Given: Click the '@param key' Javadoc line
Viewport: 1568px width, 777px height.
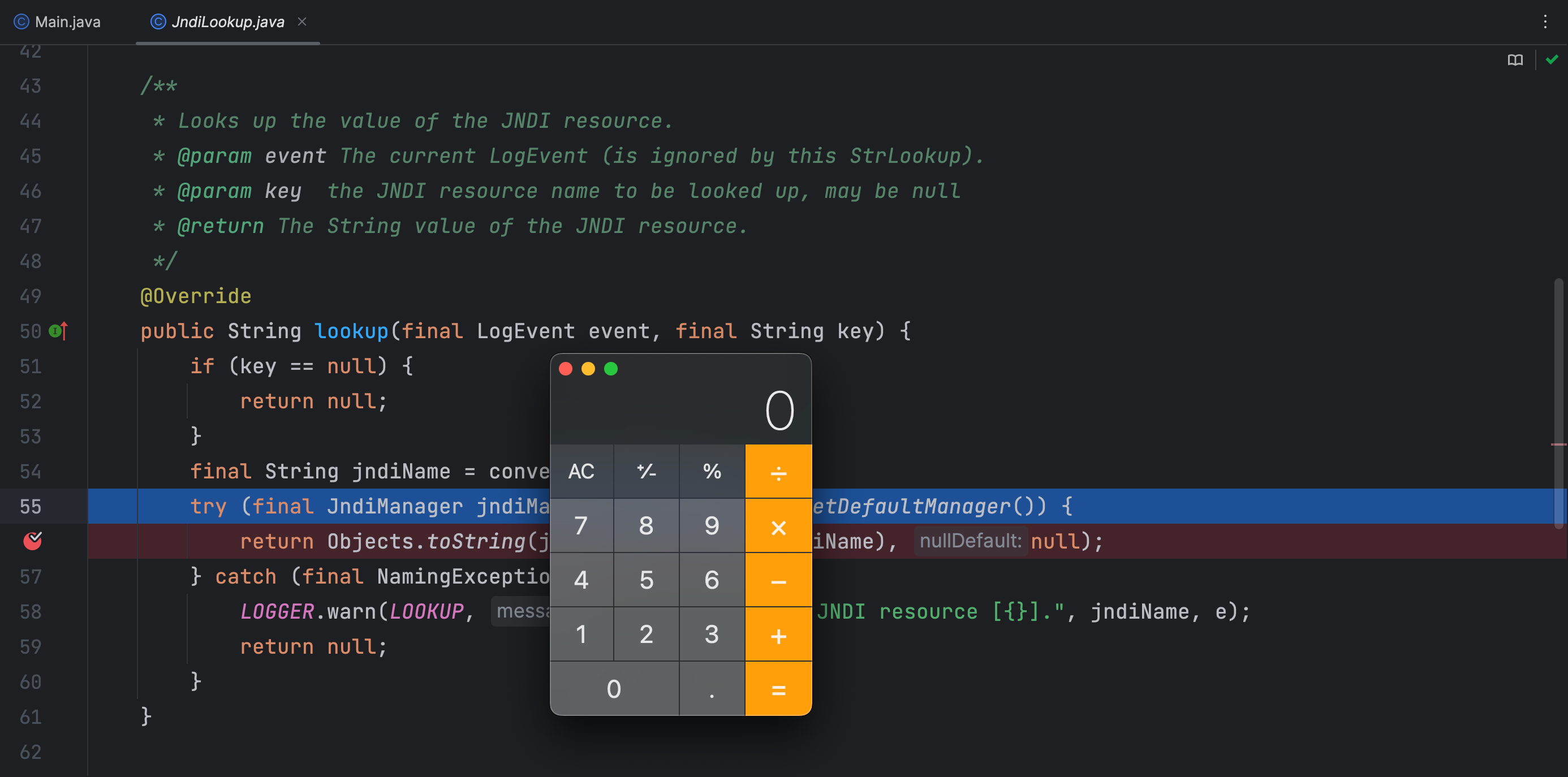Looking at the screenshot, I should pyautogui.click(x=557, y=191).
